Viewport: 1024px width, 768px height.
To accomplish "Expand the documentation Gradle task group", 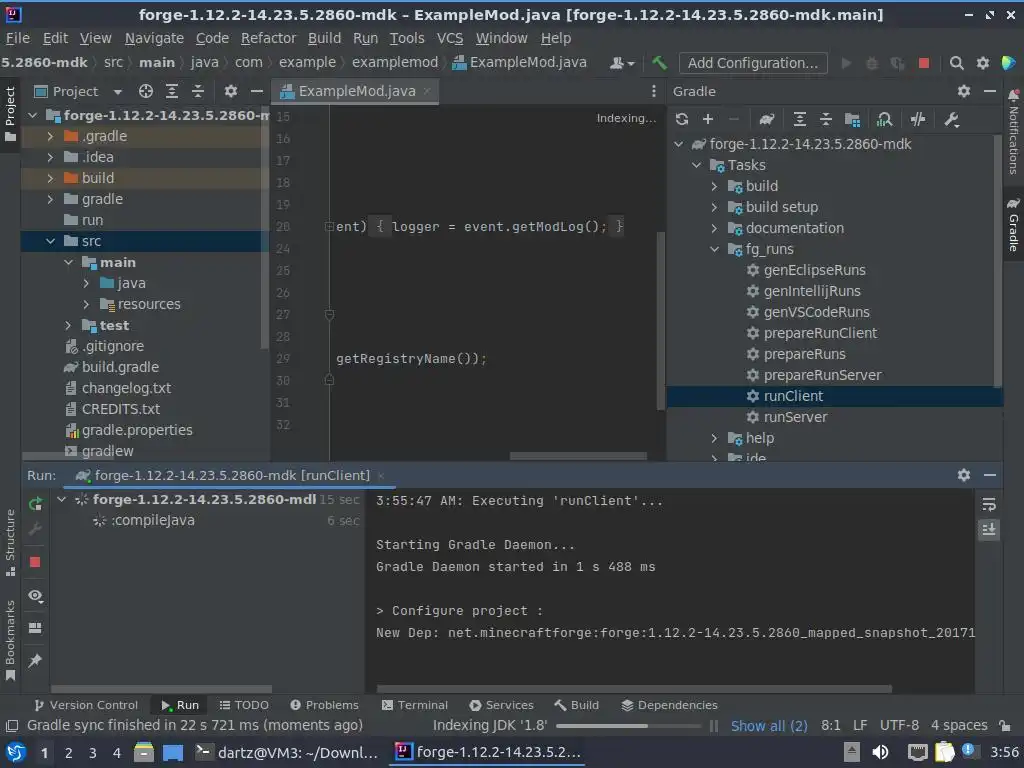I will [714, 228].
